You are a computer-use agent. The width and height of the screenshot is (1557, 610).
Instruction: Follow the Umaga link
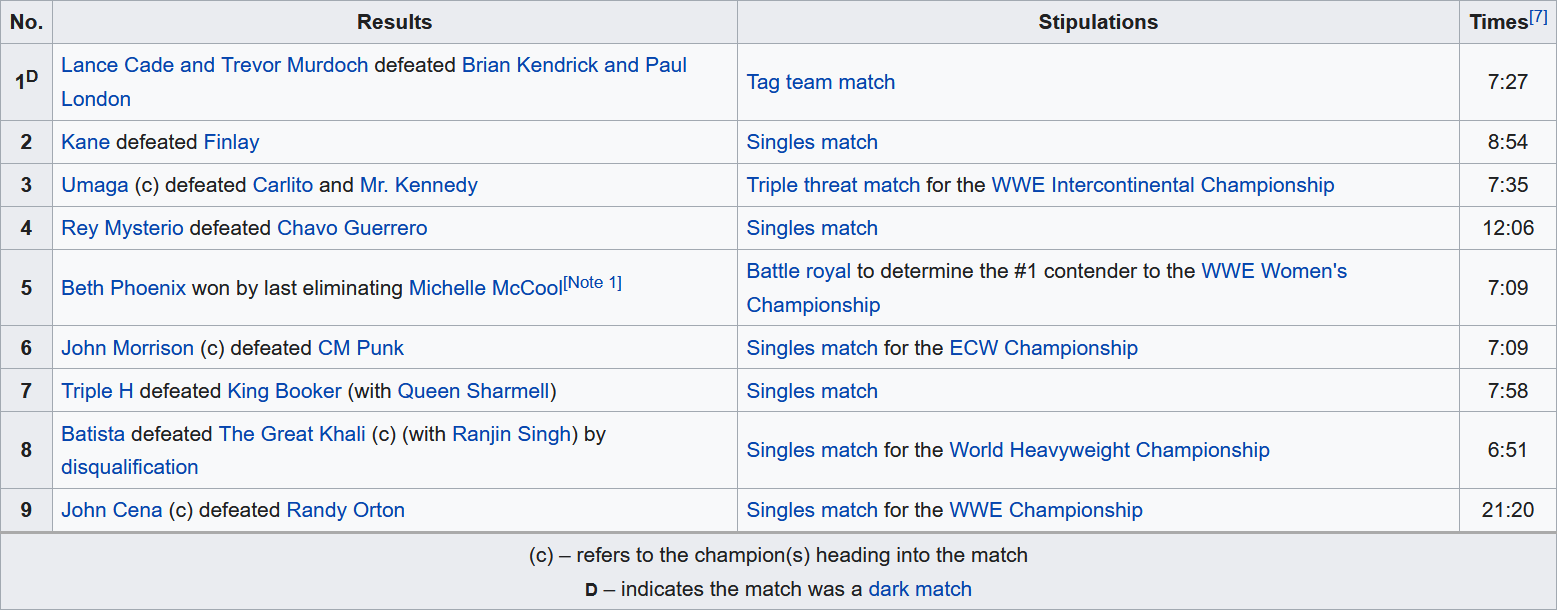pyautogui.click(x=95, y=185)
